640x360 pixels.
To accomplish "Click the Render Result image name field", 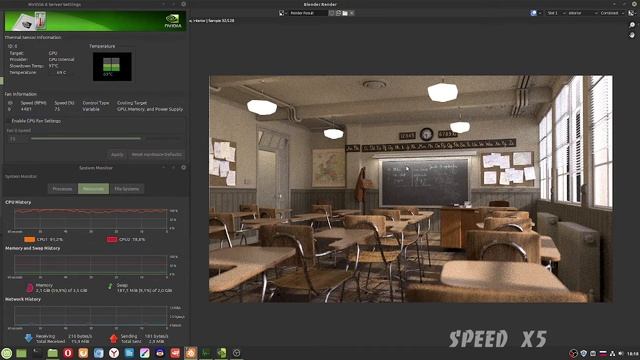I will coord(308,13).
